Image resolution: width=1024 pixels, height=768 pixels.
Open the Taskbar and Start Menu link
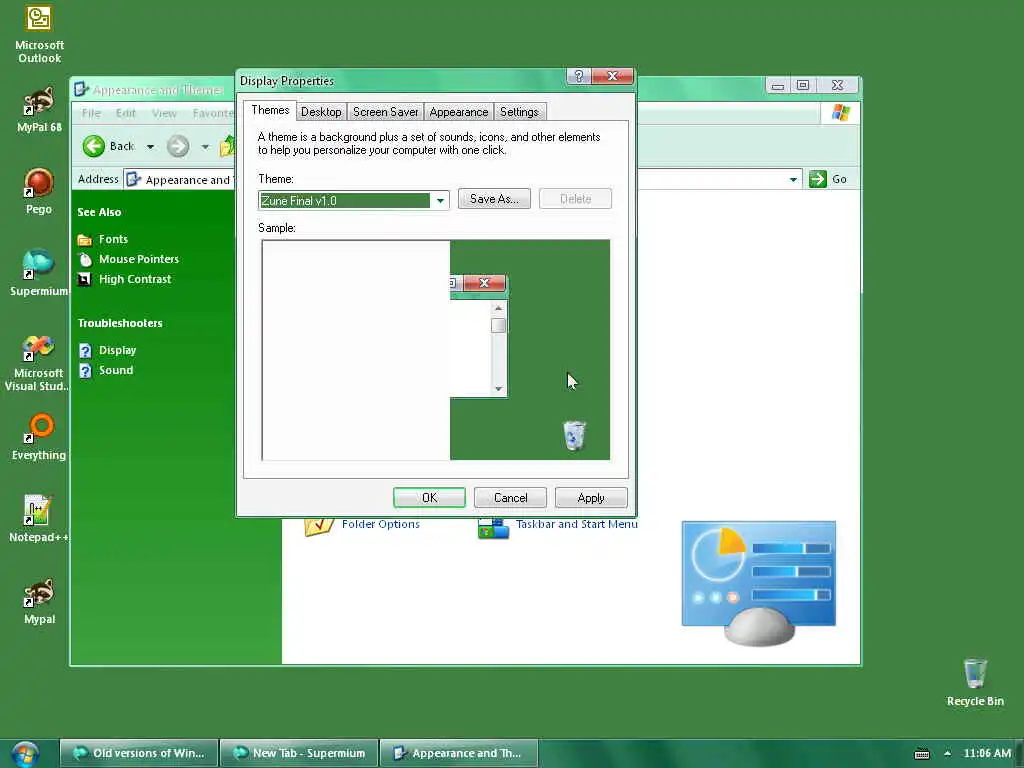577,524
